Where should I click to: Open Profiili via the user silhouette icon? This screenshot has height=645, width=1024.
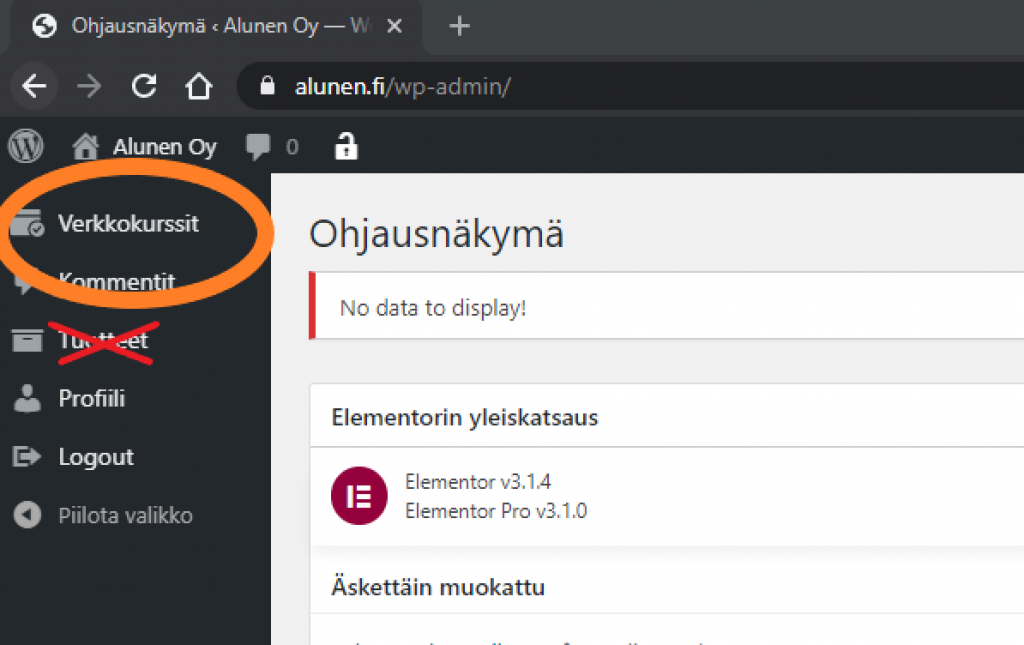(25, 398)
